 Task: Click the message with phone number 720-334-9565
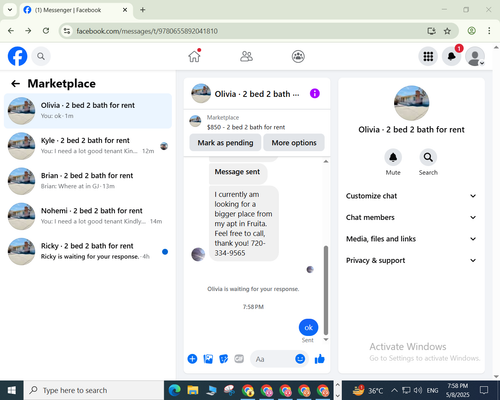tap(244, 223)
